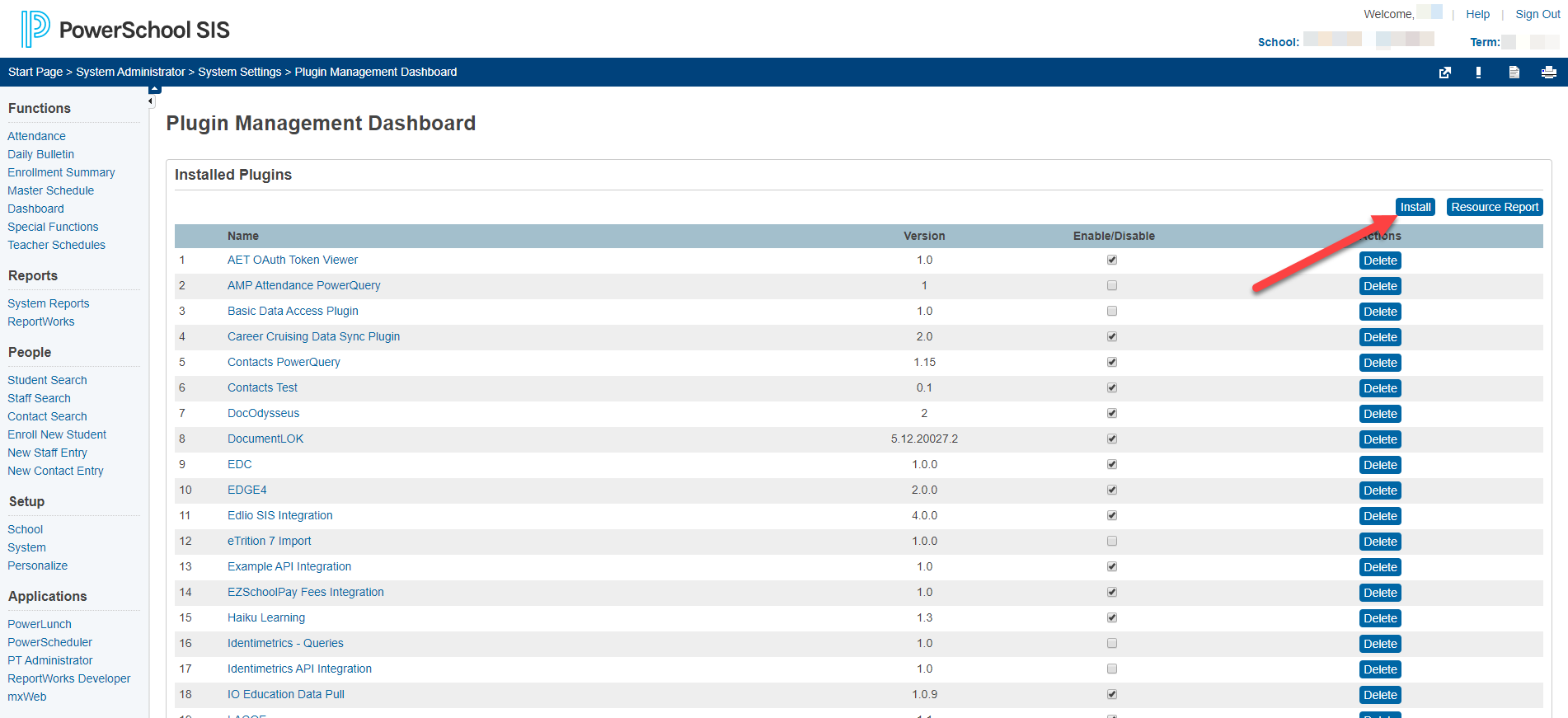Delete the Edlio SIS Integration plugin
This screenshot has height=718, width=1568.
1380,516
